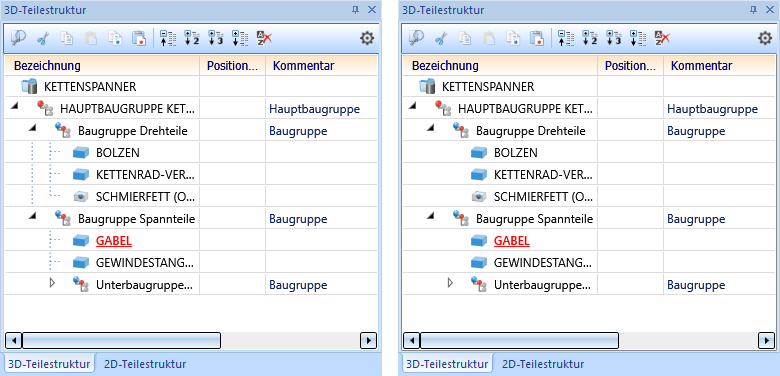Expand to level 3 icon in the right panel
The width and height of the screenshot is (780, 376).
point(614,38)
